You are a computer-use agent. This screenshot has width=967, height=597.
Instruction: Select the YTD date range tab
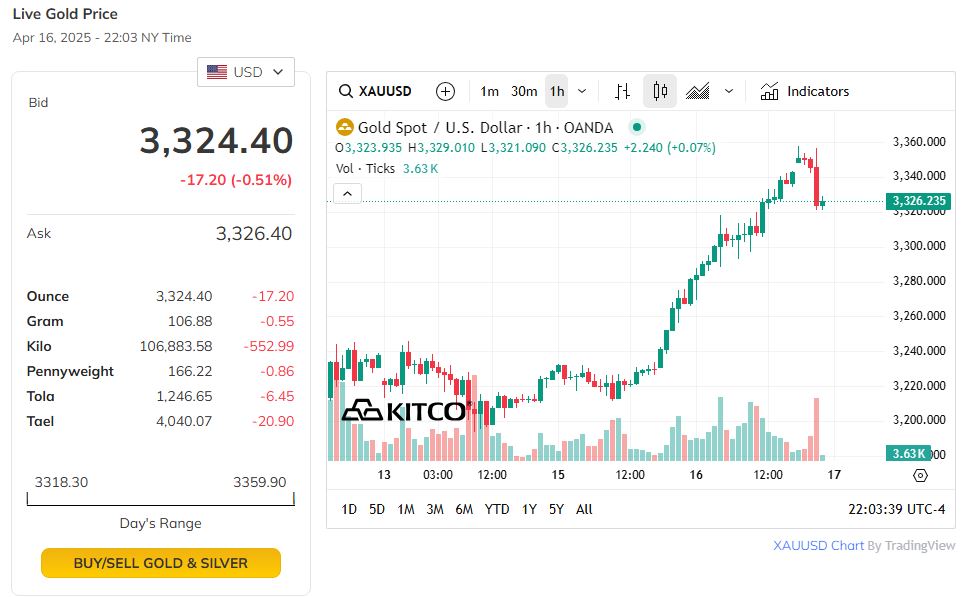tap(497, 509)
